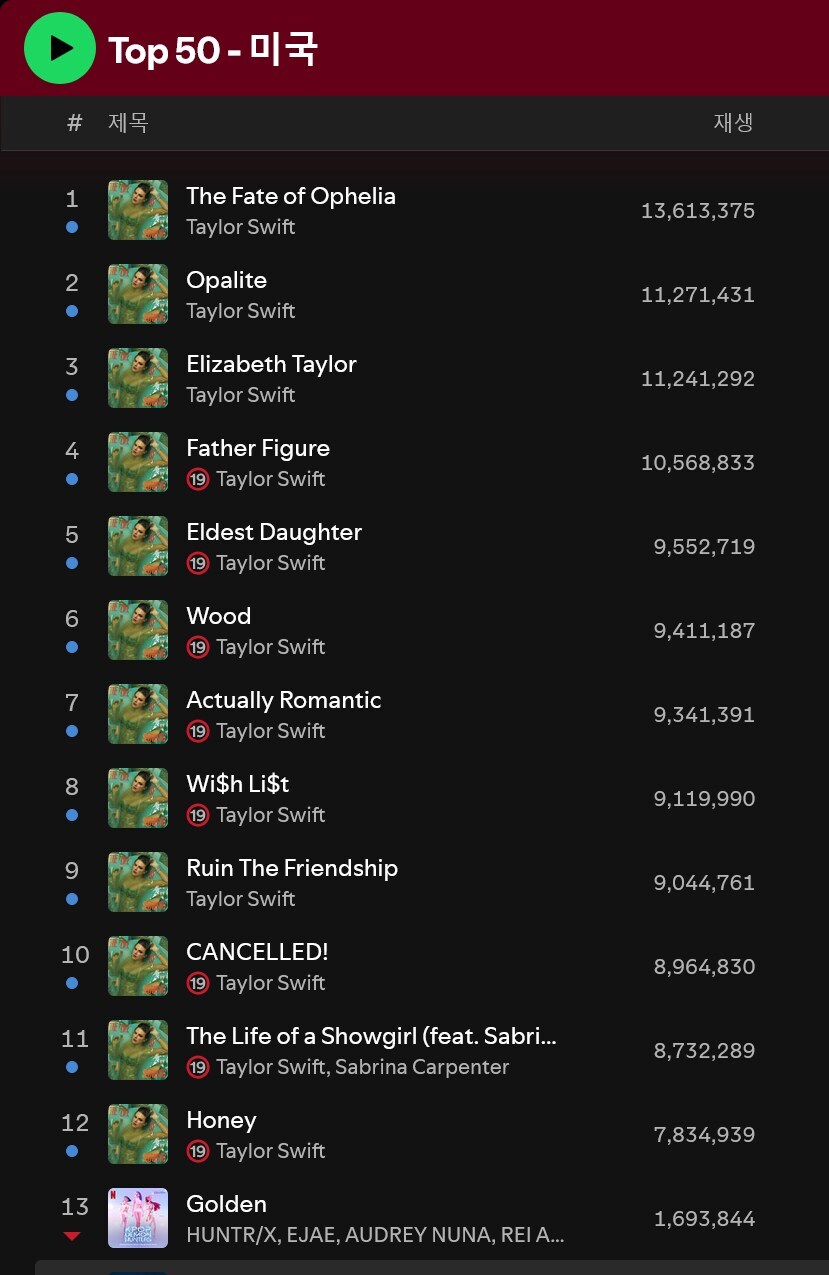Open the Wi$h Li$t track
The height and width of the screenshot is (1275, 829).
[238, 784]
